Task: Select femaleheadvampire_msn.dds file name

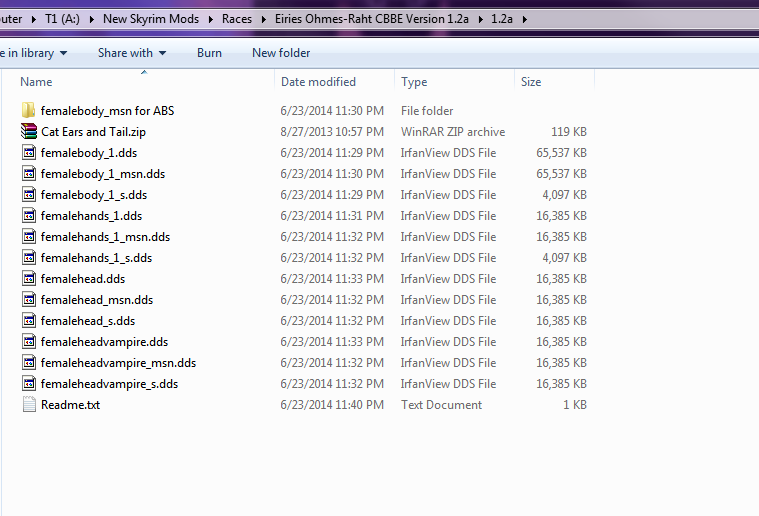Action: 118,363
